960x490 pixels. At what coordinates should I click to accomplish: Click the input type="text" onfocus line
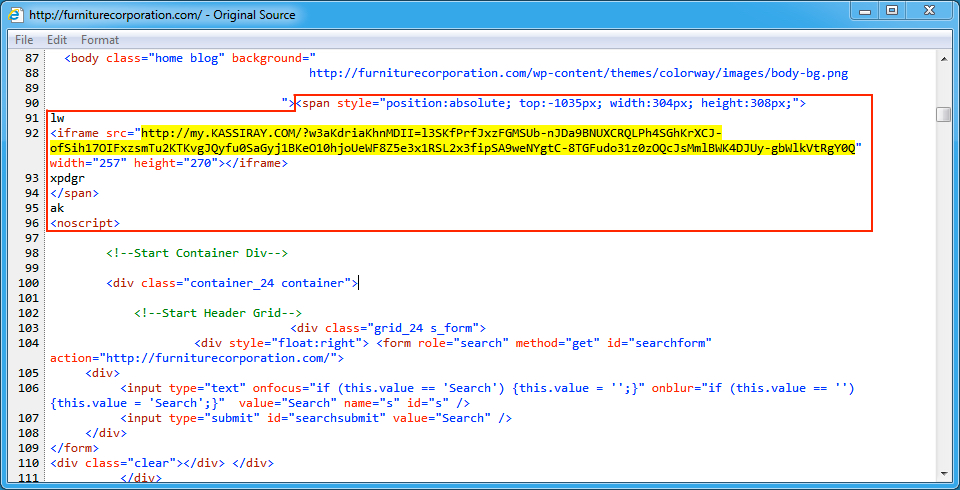click(452, 396)
